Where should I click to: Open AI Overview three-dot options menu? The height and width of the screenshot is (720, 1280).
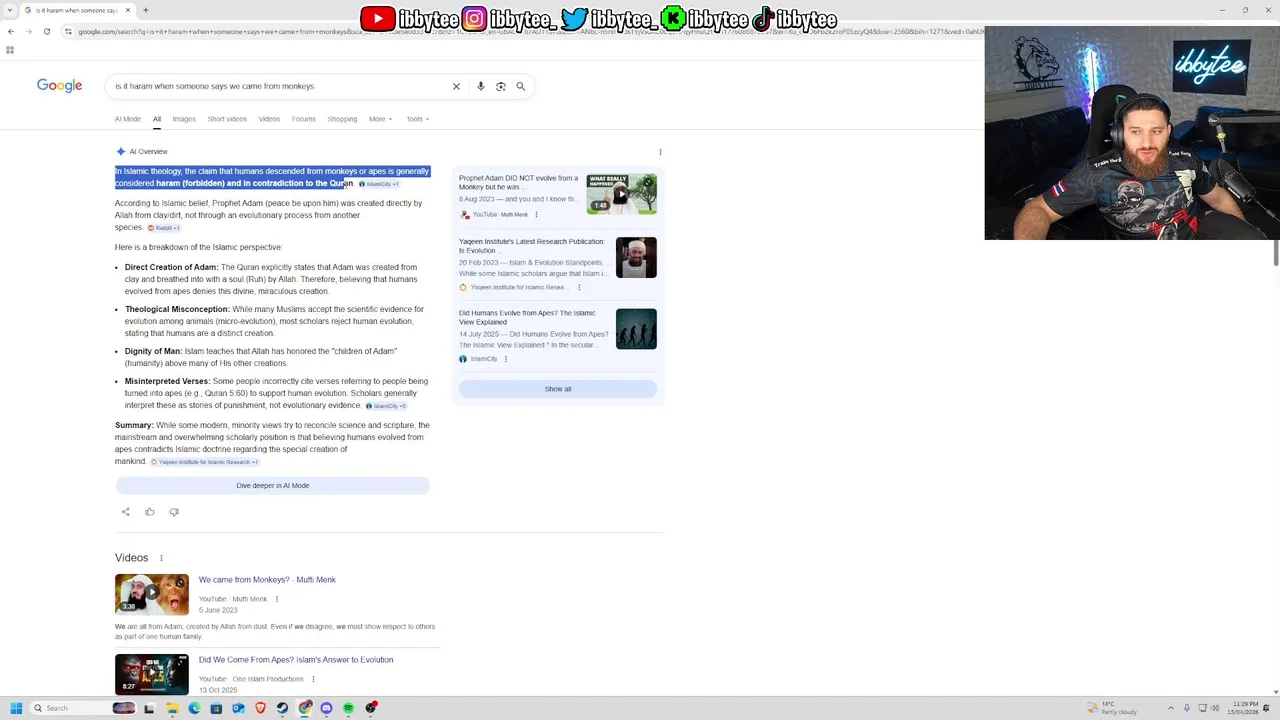tap(660, 152)
